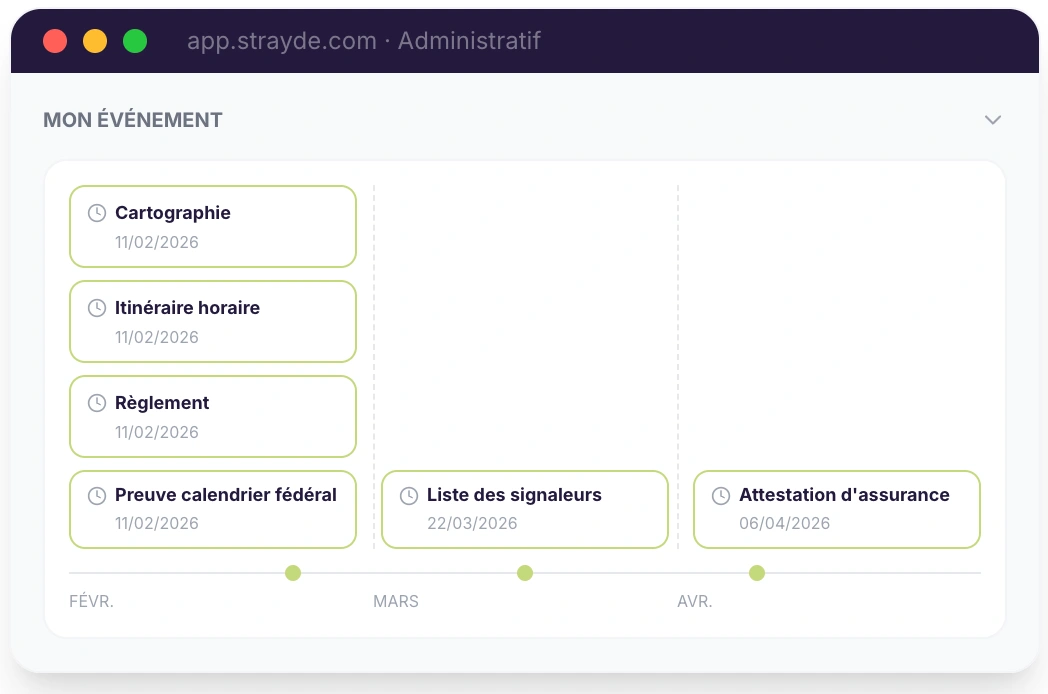The width and height of the screenshot is (1048, 694).
Task: Click the clock icon on Itinéraire horaire card
Action: 96,307
